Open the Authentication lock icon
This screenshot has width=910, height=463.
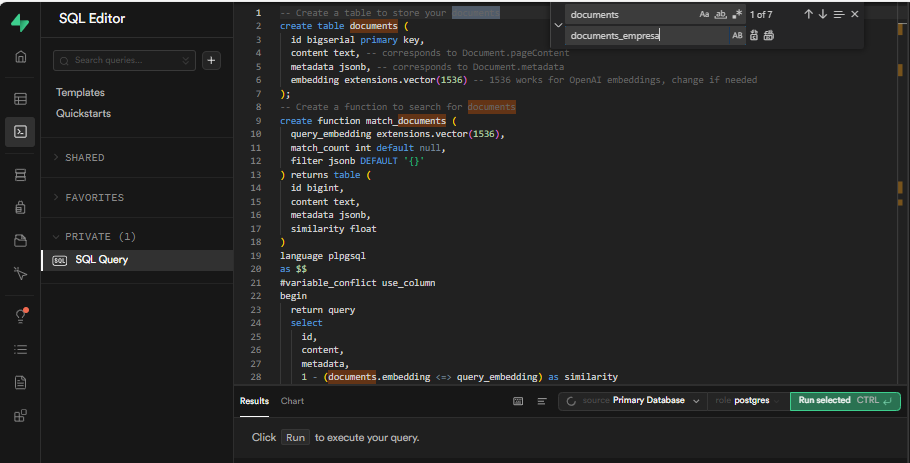coord(20,208)
